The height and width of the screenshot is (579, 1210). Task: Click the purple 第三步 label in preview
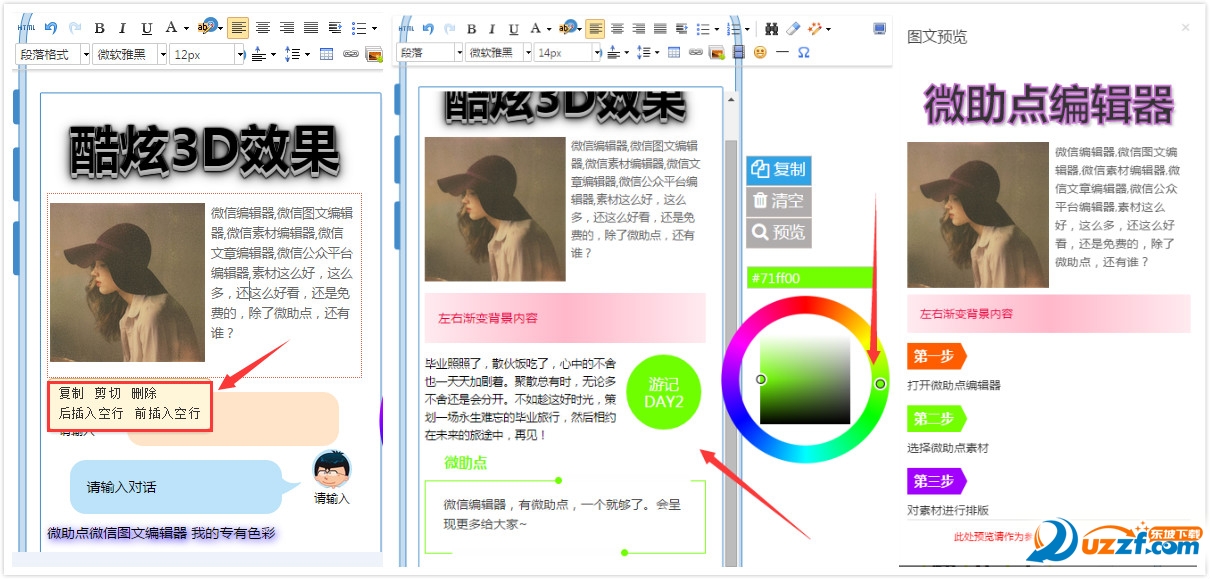point(936,481)
